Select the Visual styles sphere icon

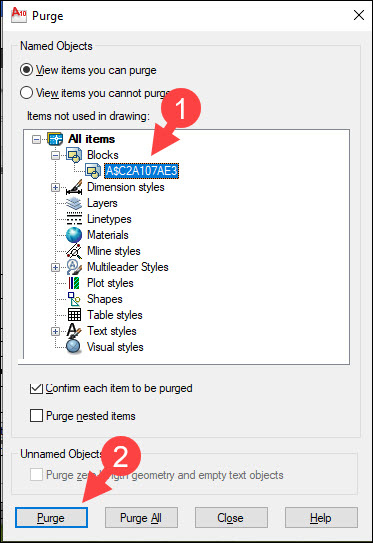pyautogui.click(x=74, y=347)
